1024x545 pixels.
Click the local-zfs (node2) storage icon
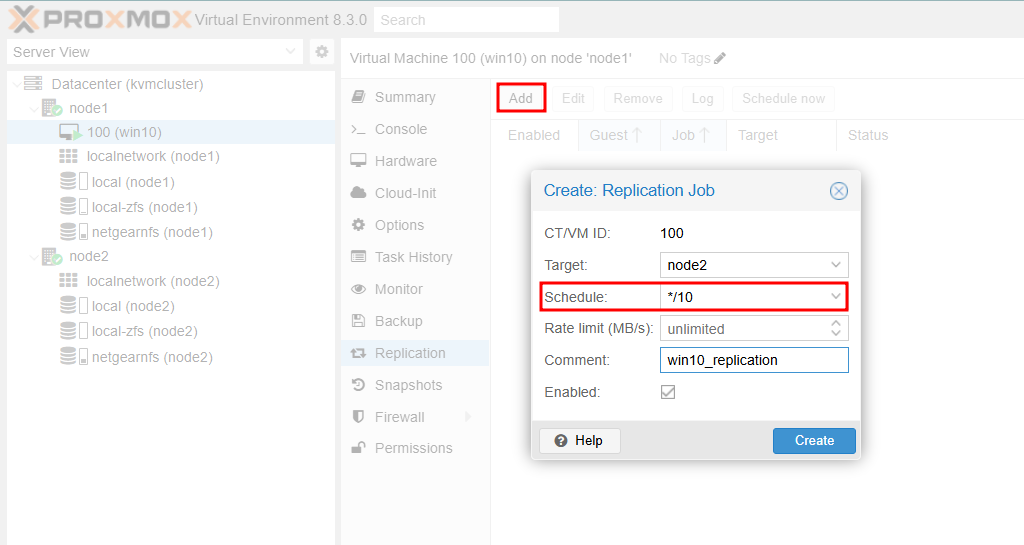point(73,330)
